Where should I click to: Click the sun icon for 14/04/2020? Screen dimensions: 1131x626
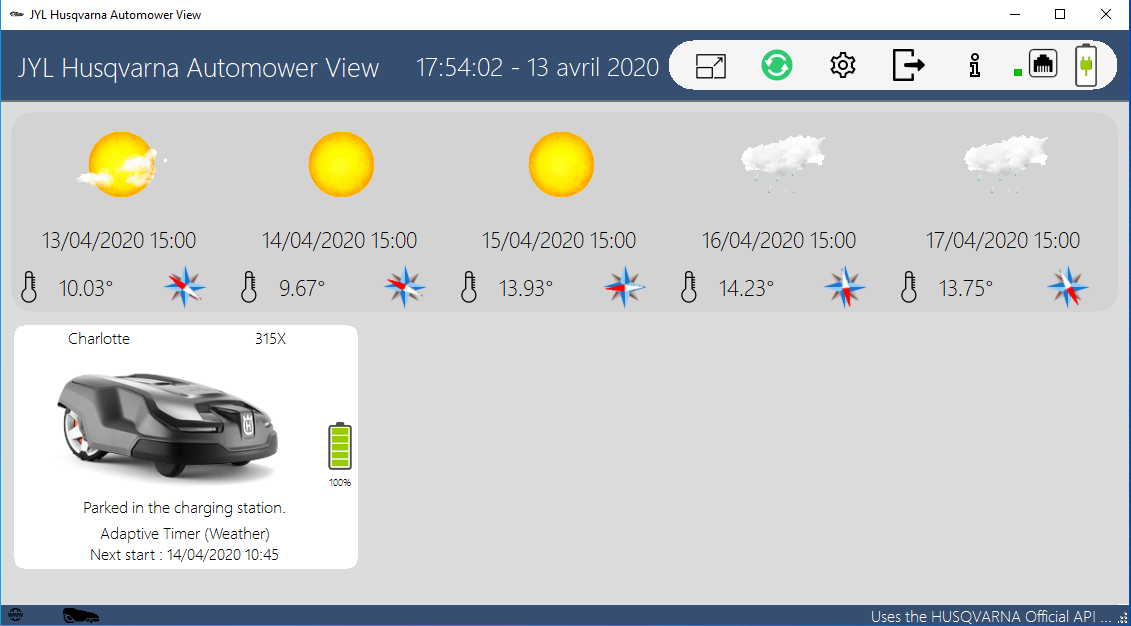point(341,164)
